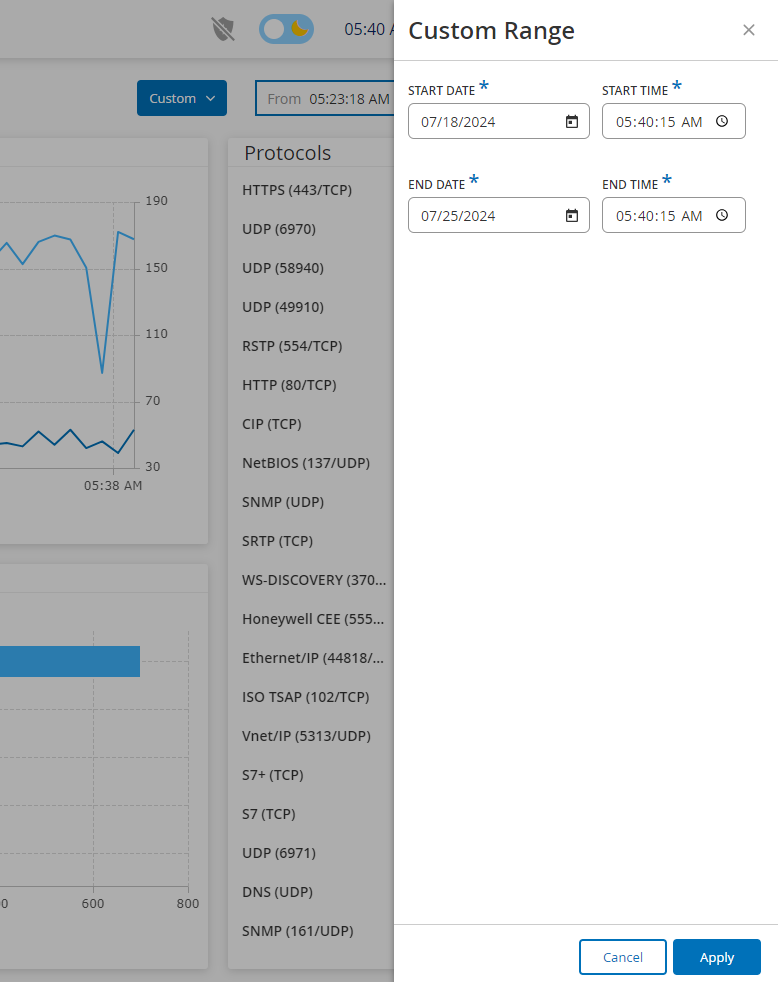The width and height of the screenshot is (778, 982).
Task: Click the crossed-out shield icon in header
Action: 223,29
